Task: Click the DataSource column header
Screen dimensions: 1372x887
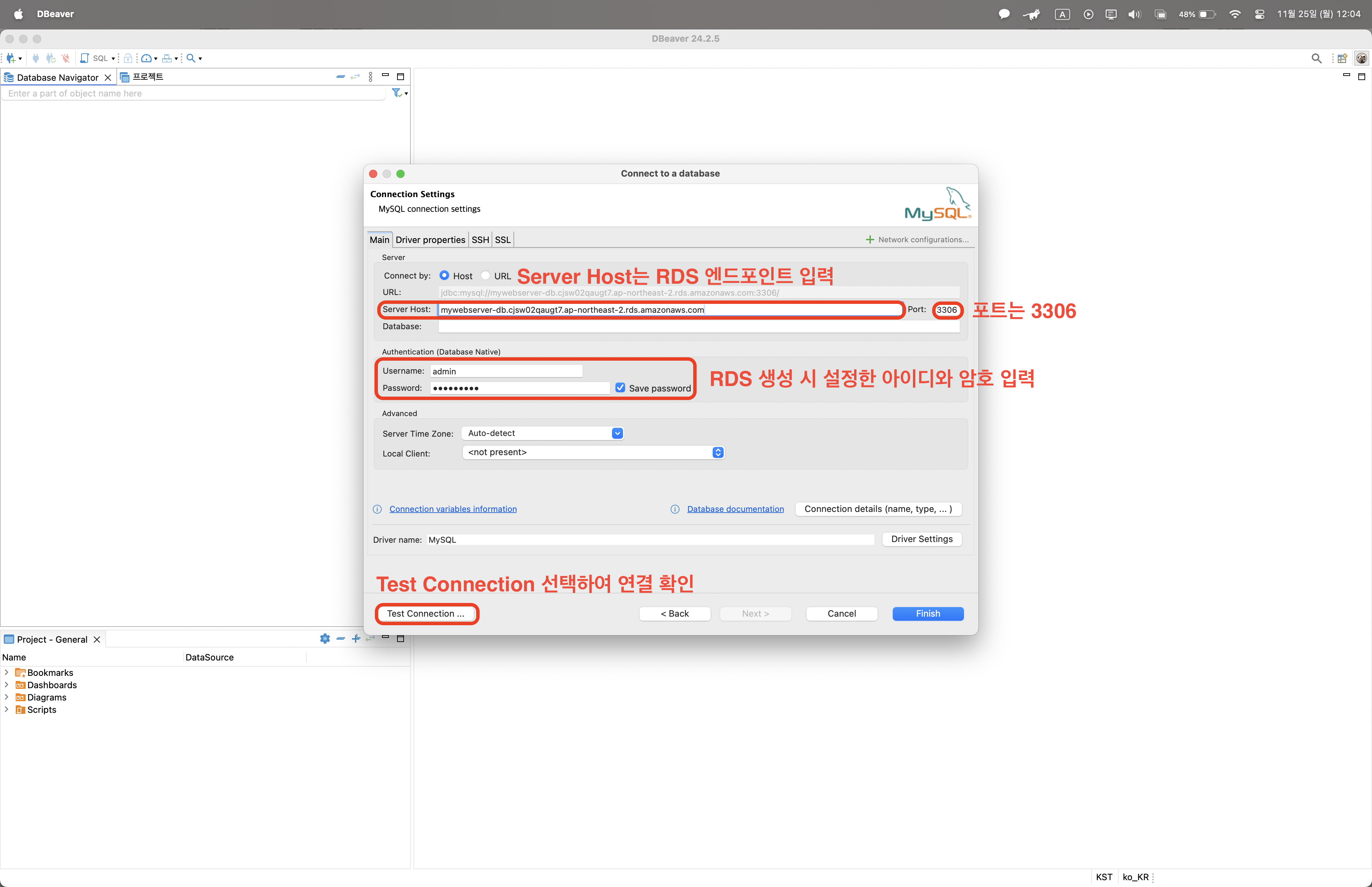Action: [209, 657]
